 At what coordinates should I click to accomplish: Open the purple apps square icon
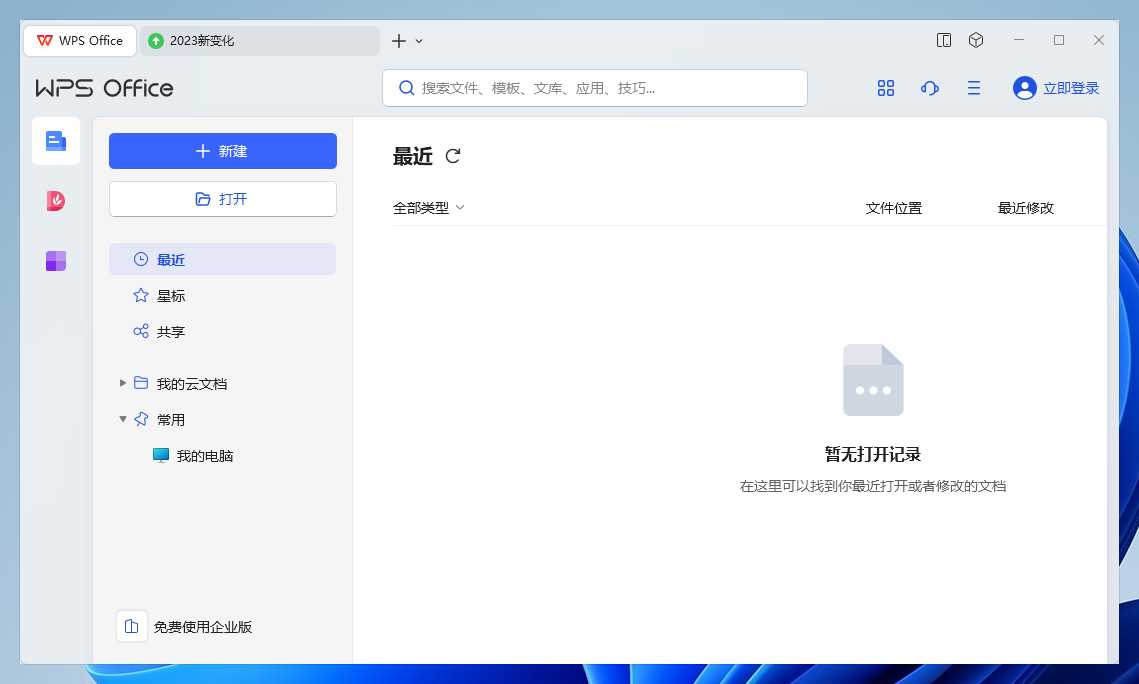(56, 261)
